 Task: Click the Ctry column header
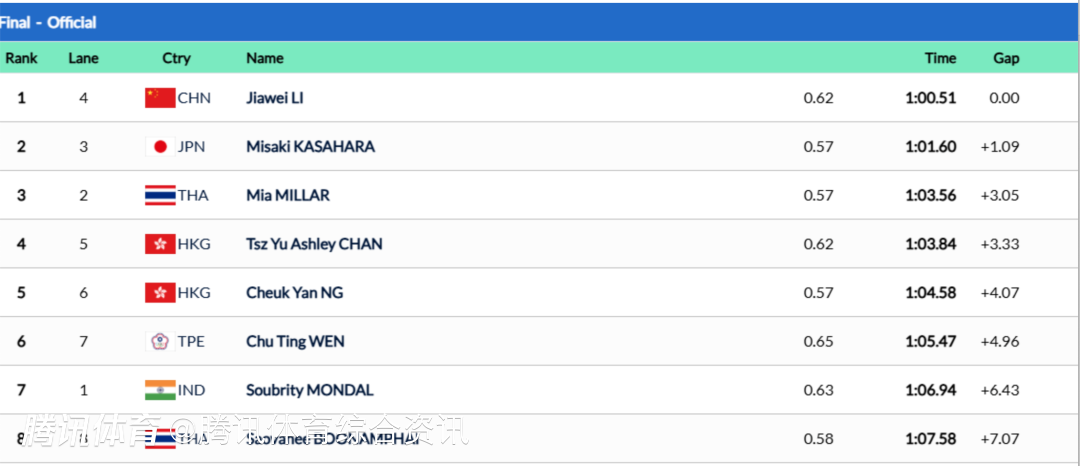coord(176,58)
